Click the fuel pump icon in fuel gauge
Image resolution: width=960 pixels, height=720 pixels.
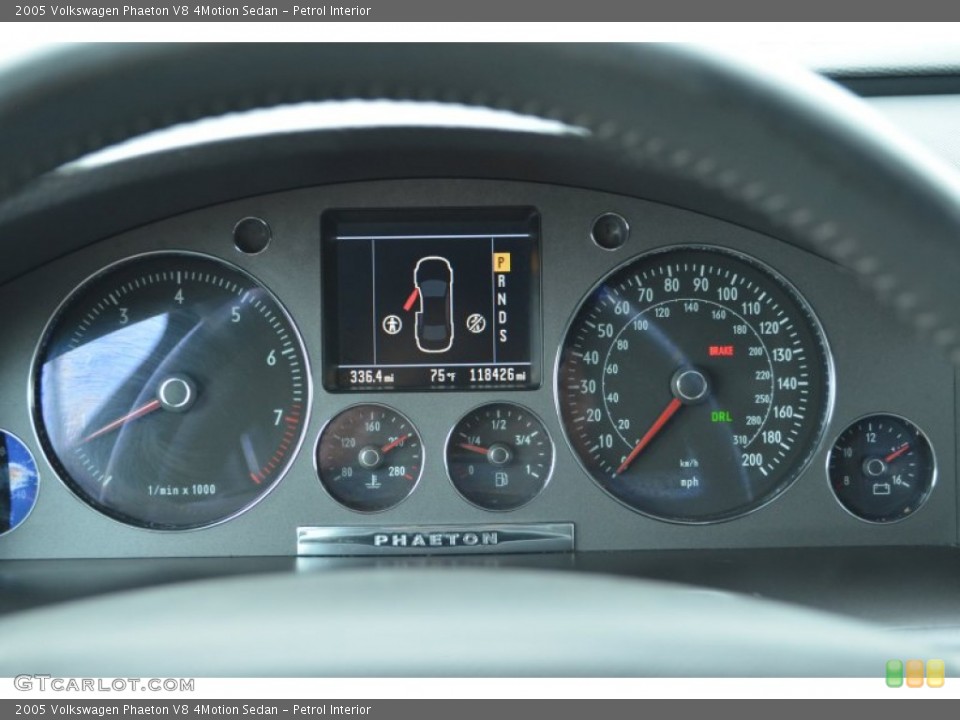(501, 479)
